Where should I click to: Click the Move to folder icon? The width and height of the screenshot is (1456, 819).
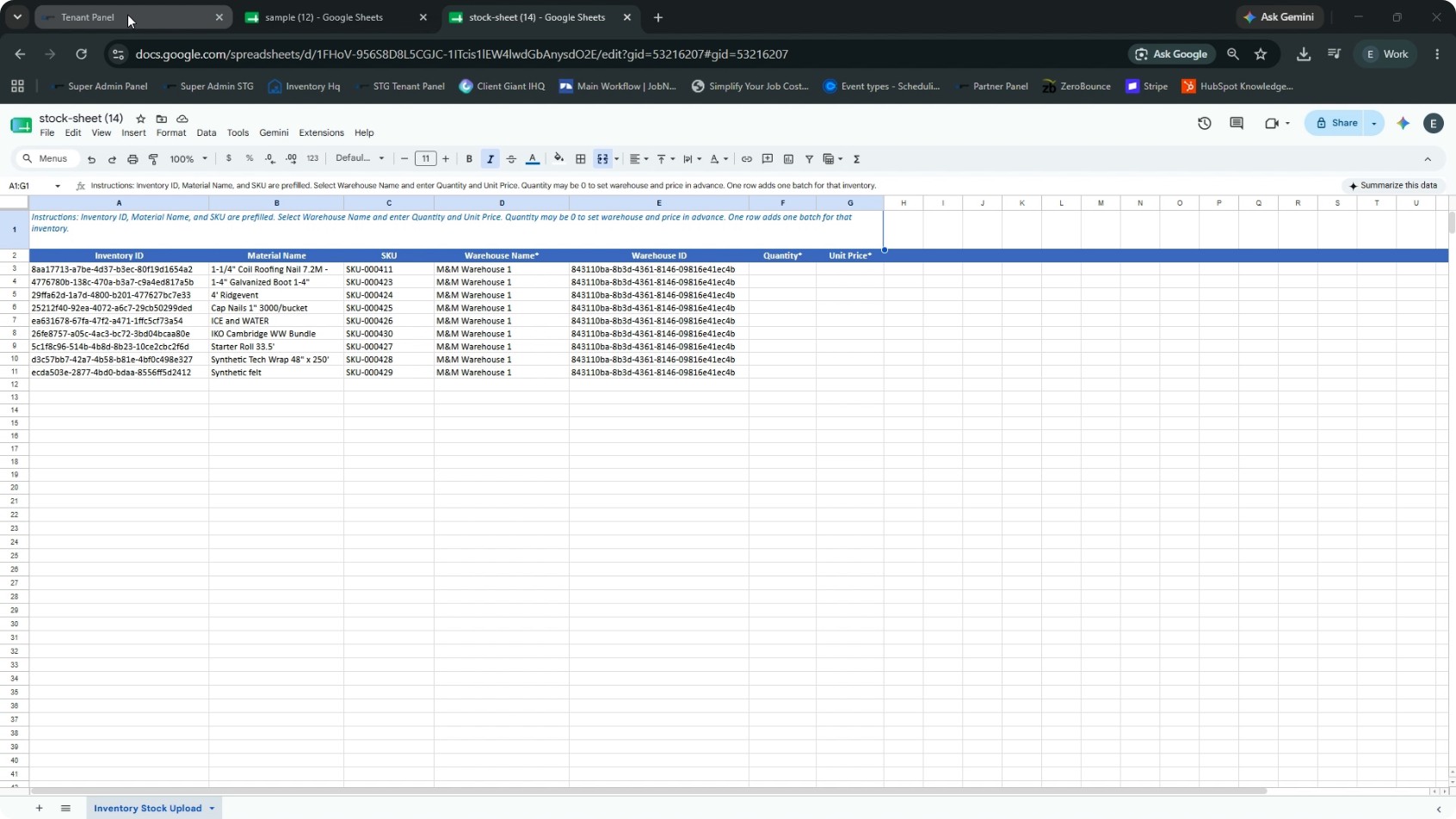click(161, 119)
